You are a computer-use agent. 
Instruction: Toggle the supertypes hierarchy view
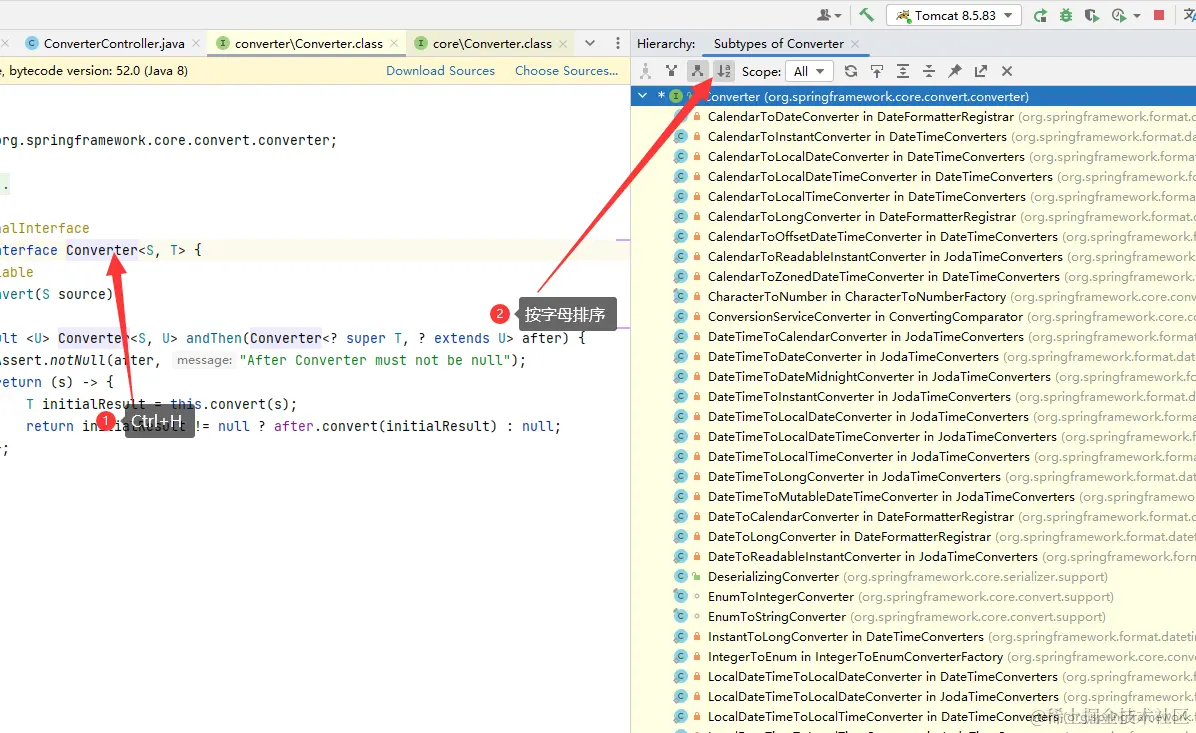point(671,71)
